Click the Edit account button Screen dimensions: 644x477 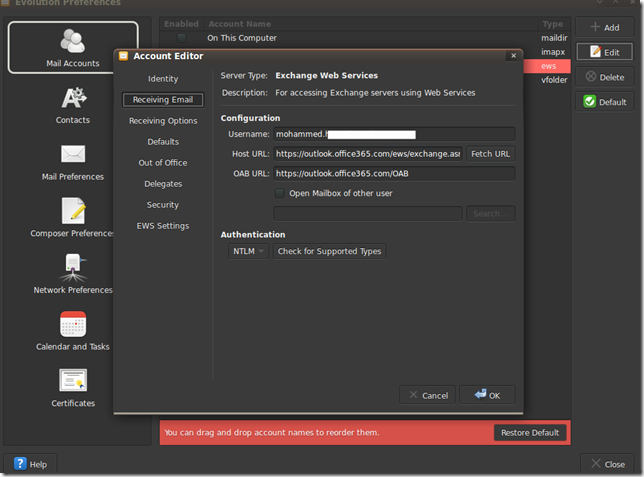click(x=605, y=52)
